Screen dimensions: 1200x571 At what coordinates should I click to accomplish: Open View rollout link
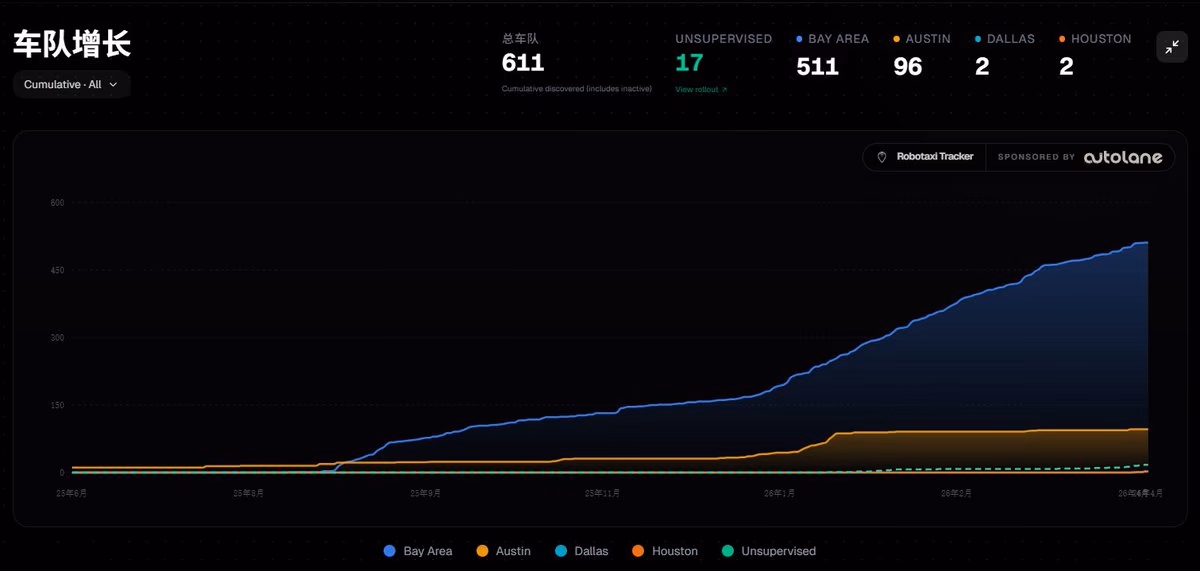(x=701, y=89)
